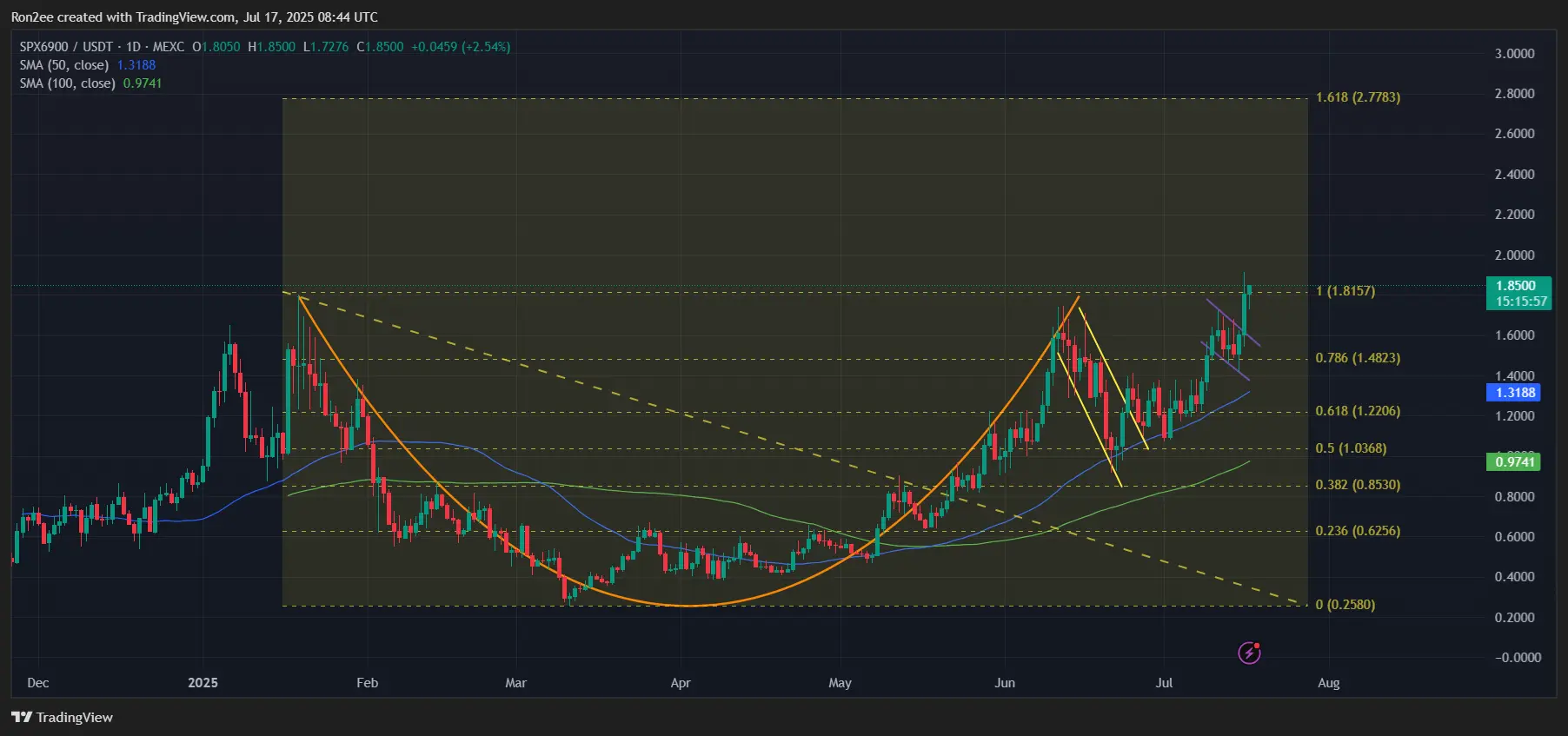Viewport: 1568px width, 736px height.
Task: Click the 2025 label on time axis
Action: (203, 683)
